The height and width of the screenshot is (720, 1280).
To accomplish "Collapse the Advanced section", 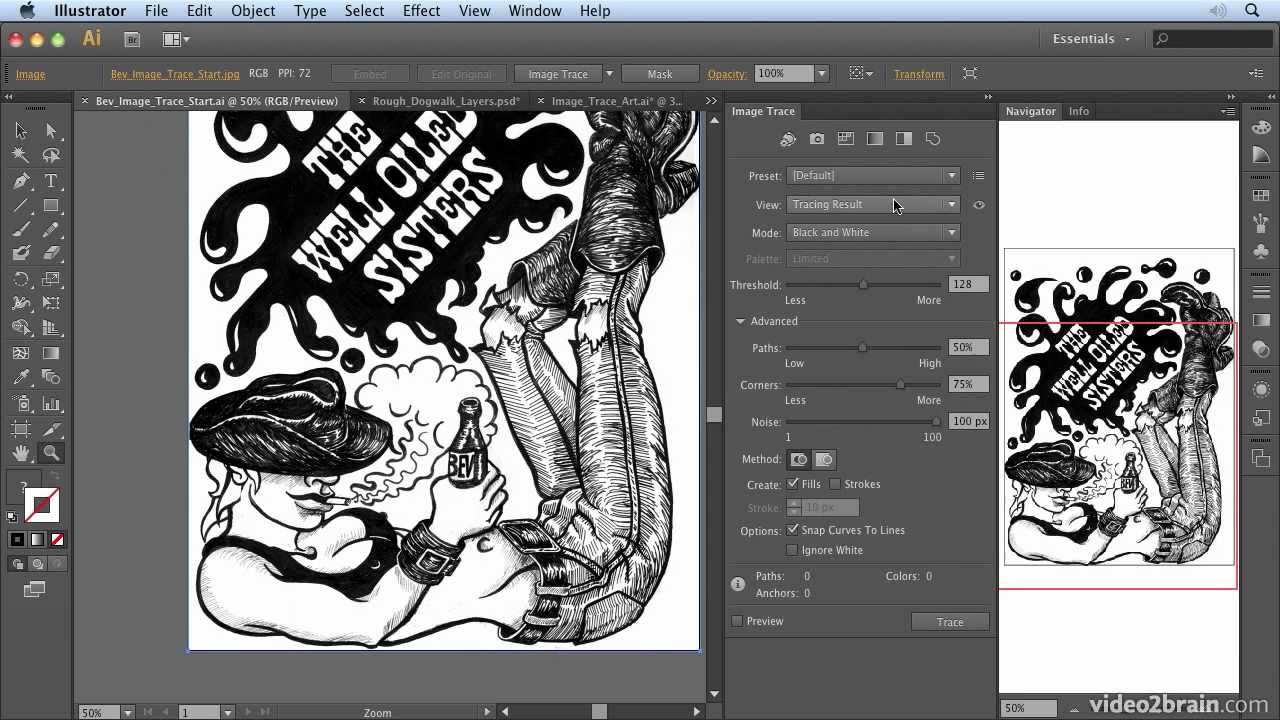I will pyautogui.click(x=741, y=321).
